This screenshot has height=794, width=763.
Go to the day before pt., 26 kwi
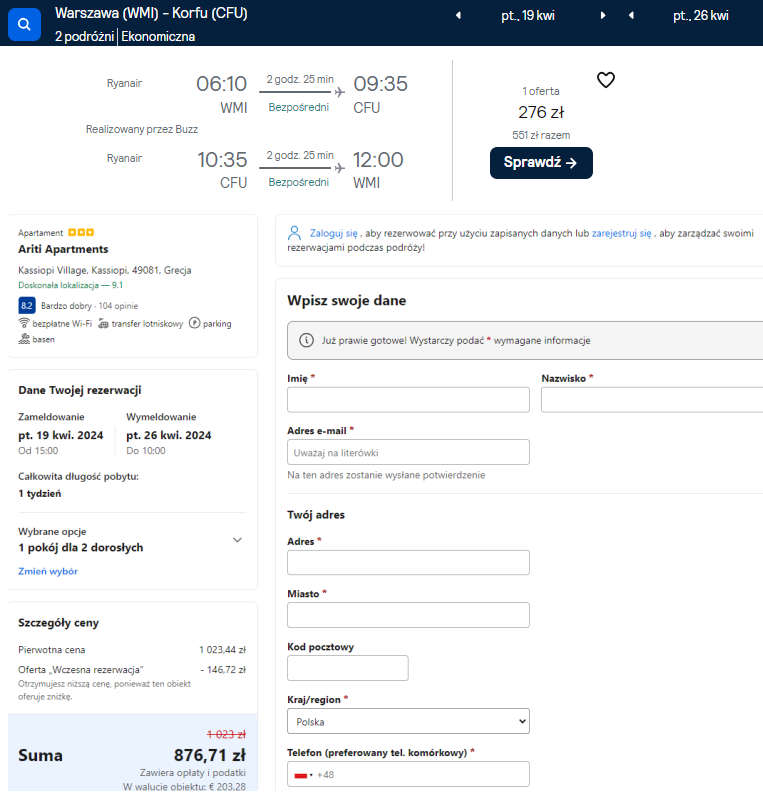(631, 15)
